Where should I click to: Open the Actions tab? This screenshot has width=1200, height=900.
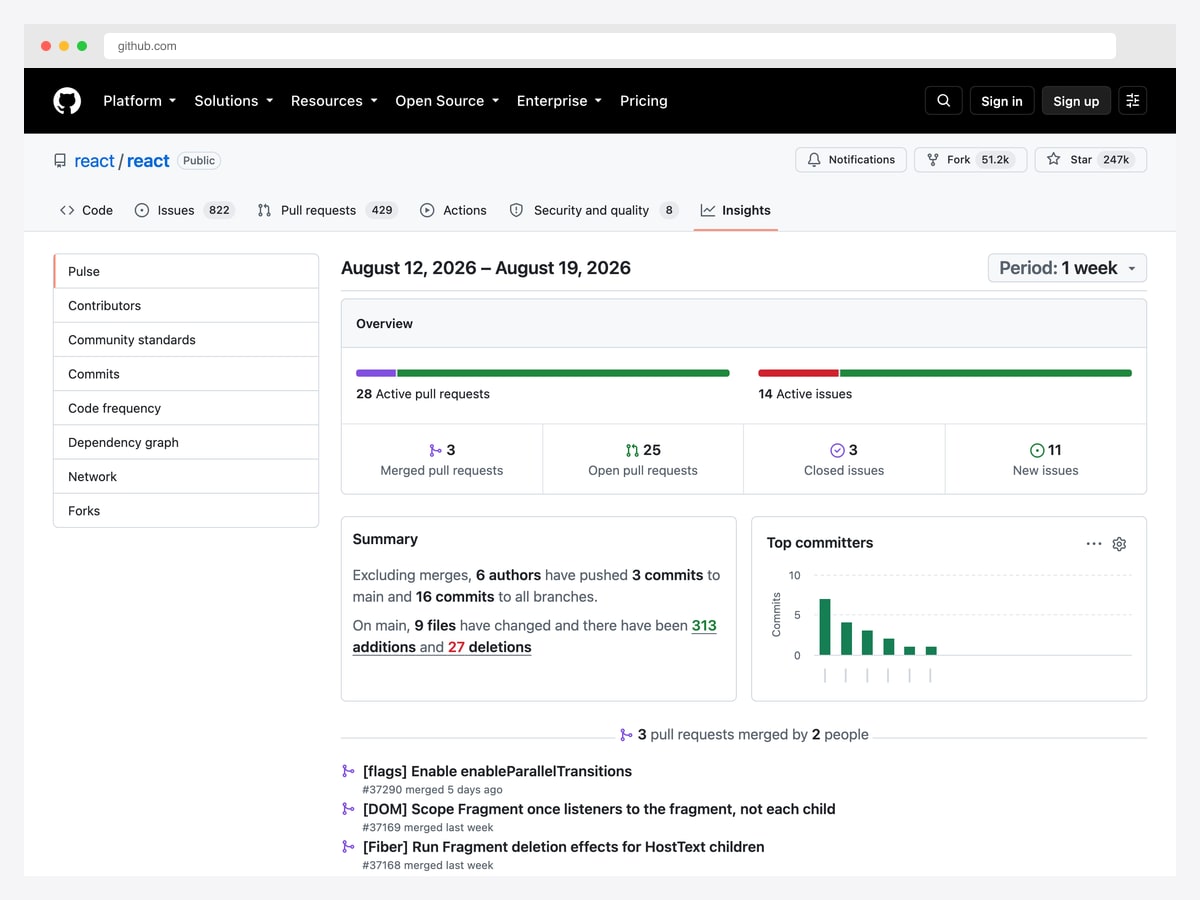click(453, 210)
